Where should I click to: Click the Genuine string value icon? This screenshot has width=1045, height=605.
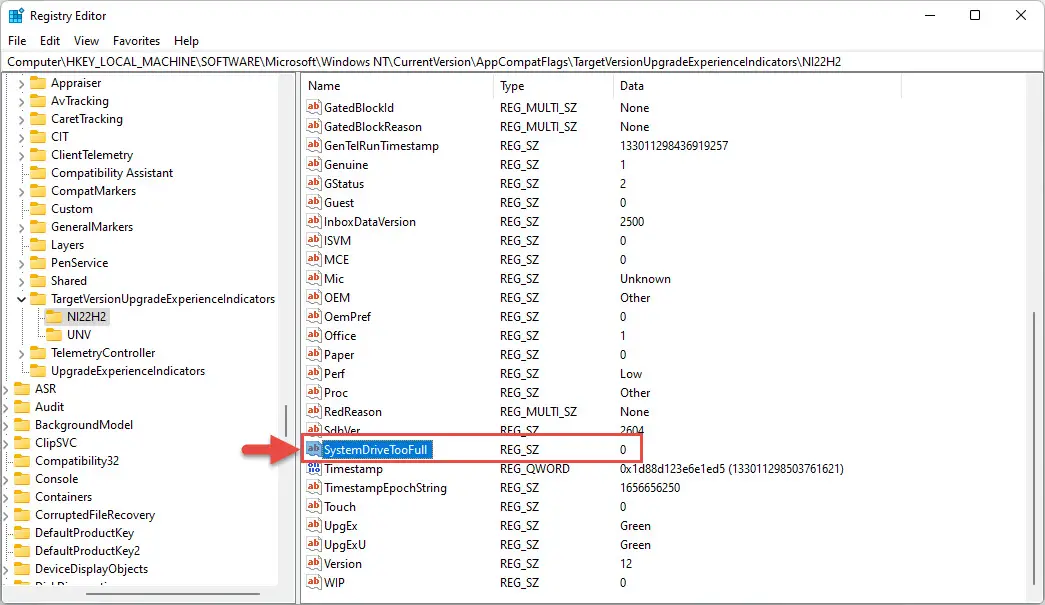pyautogui.click(x=314, y=165)
